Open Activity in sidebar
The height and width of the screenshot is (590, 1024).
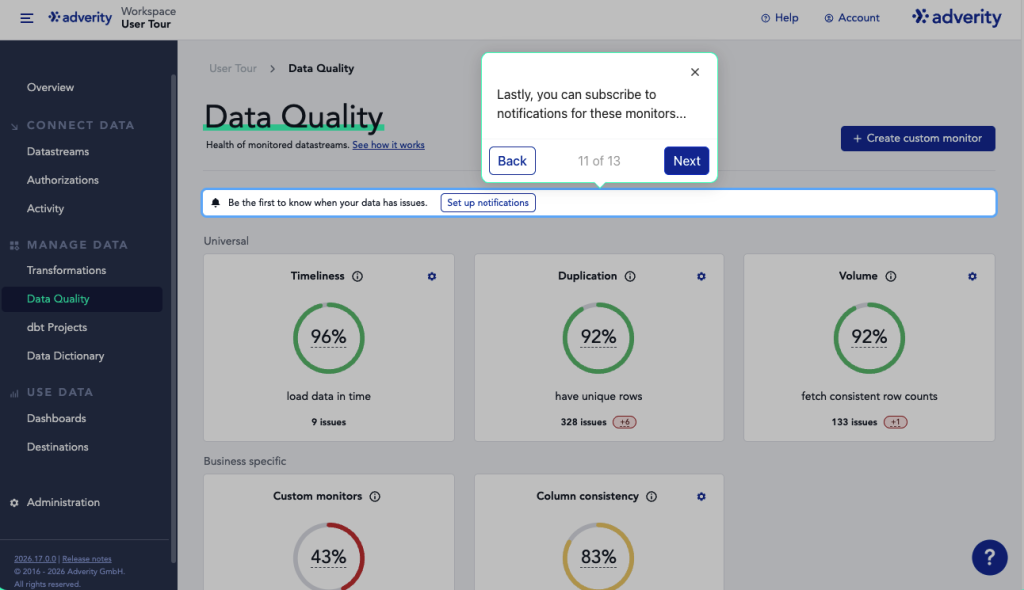pos(45,209)
